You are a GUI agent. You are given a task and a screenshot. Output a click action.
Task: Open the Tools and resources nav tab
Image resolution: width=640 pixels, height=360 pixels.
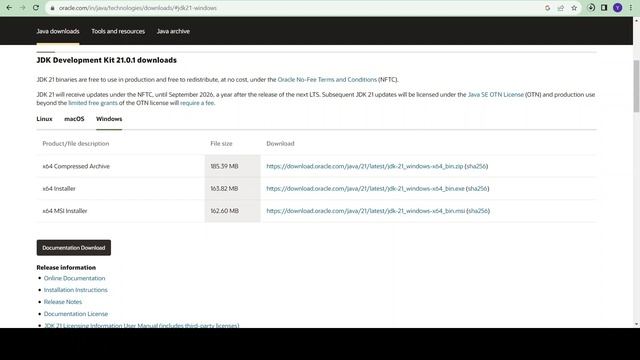[x=118, y=31]
